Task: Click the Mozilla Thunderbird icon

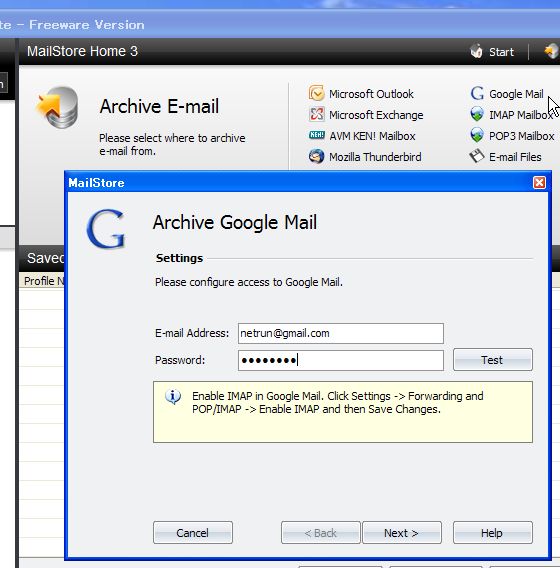Action: 316,156
